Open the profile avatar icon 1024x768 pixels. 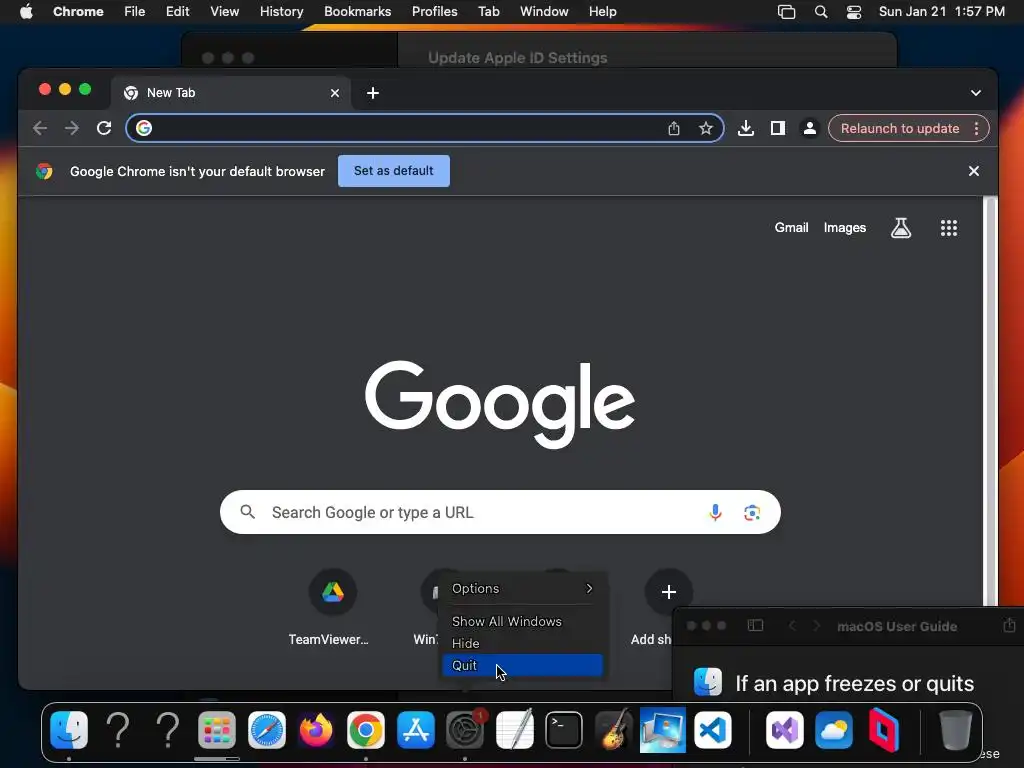[810, 129]
